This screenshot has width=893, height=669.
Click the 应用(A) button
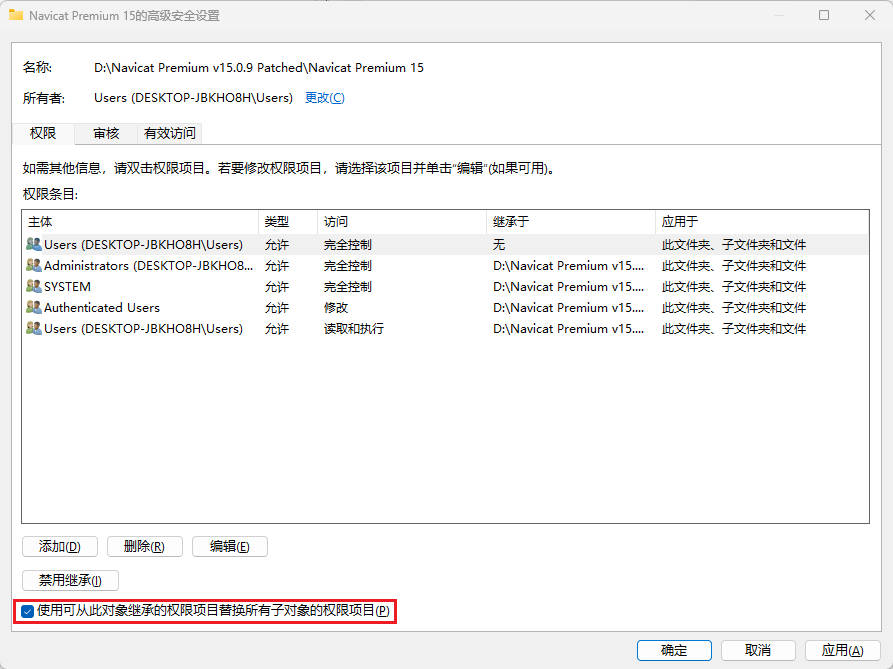coord(842,649)
